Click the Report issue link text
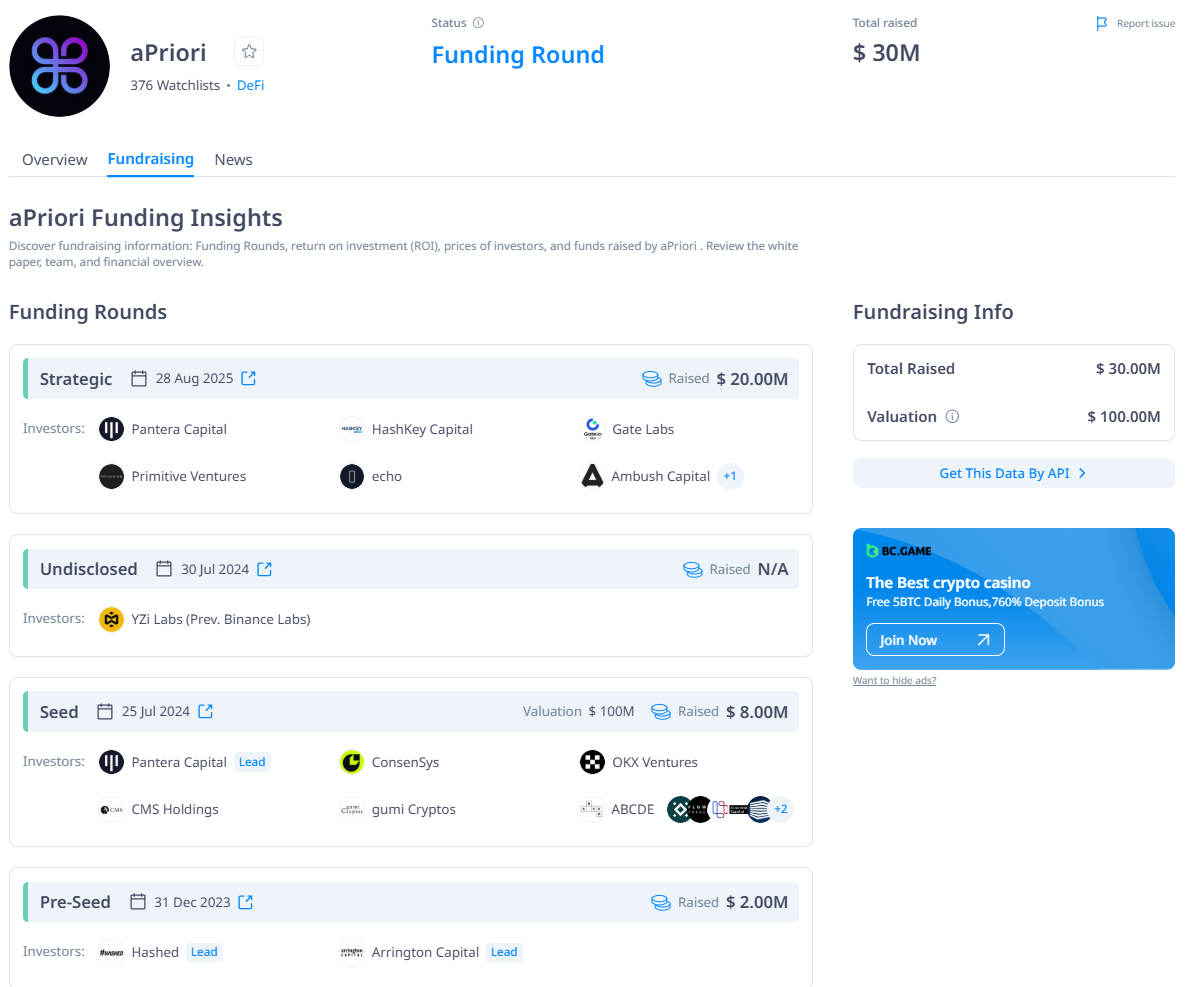The image size is (1199, 987). 1146,24
